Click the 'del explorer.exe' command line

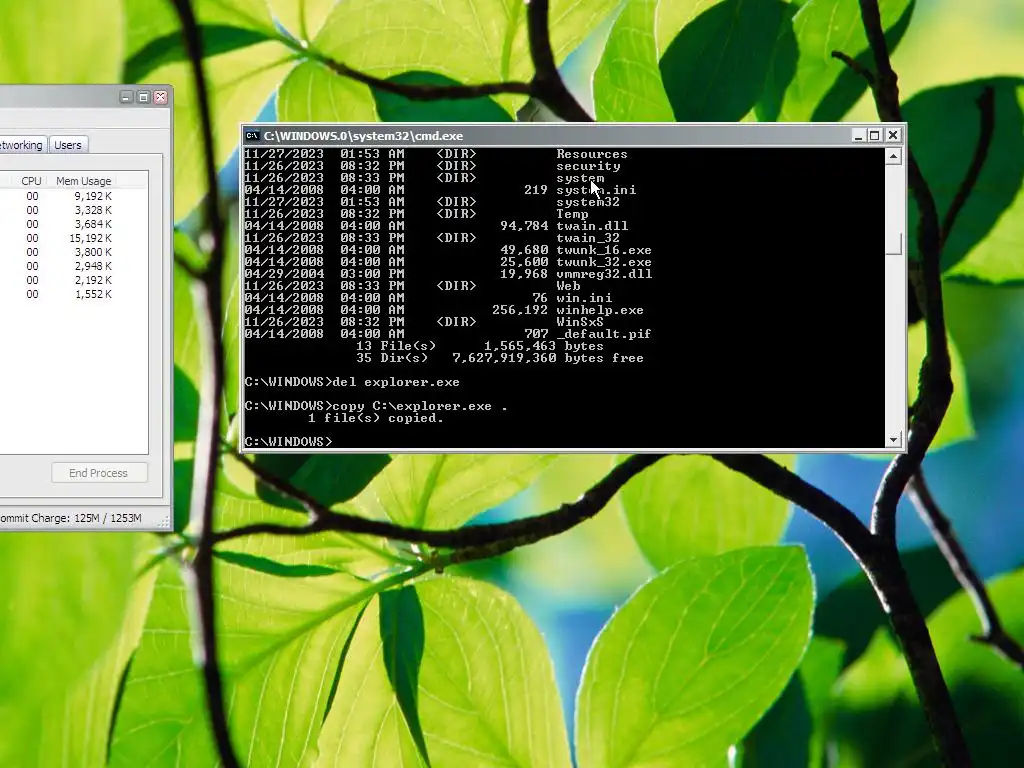click(x=352, y=382)
